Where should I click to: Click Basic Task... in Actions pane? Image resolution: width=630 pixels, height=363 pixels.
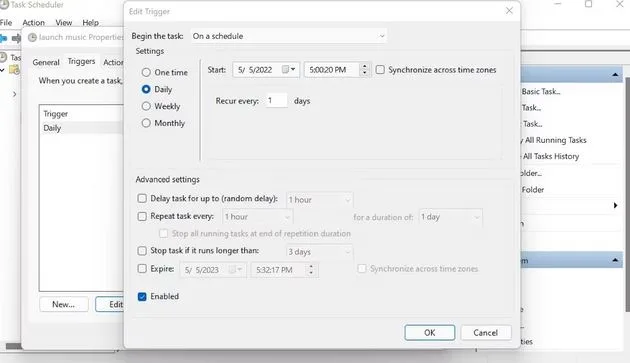[x=541, y=92]
